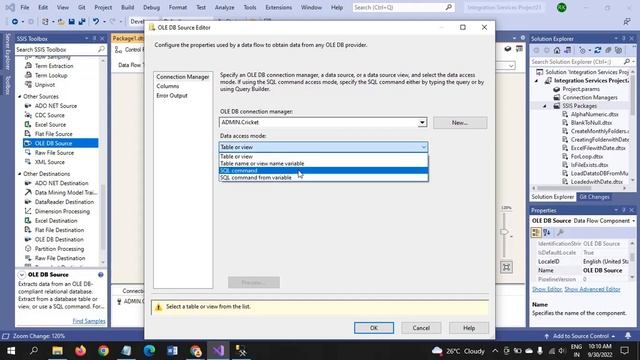This screenshot has width=640, height=360.
Task: Collapse the SSIS Packages folder
Action: point(544,106)
